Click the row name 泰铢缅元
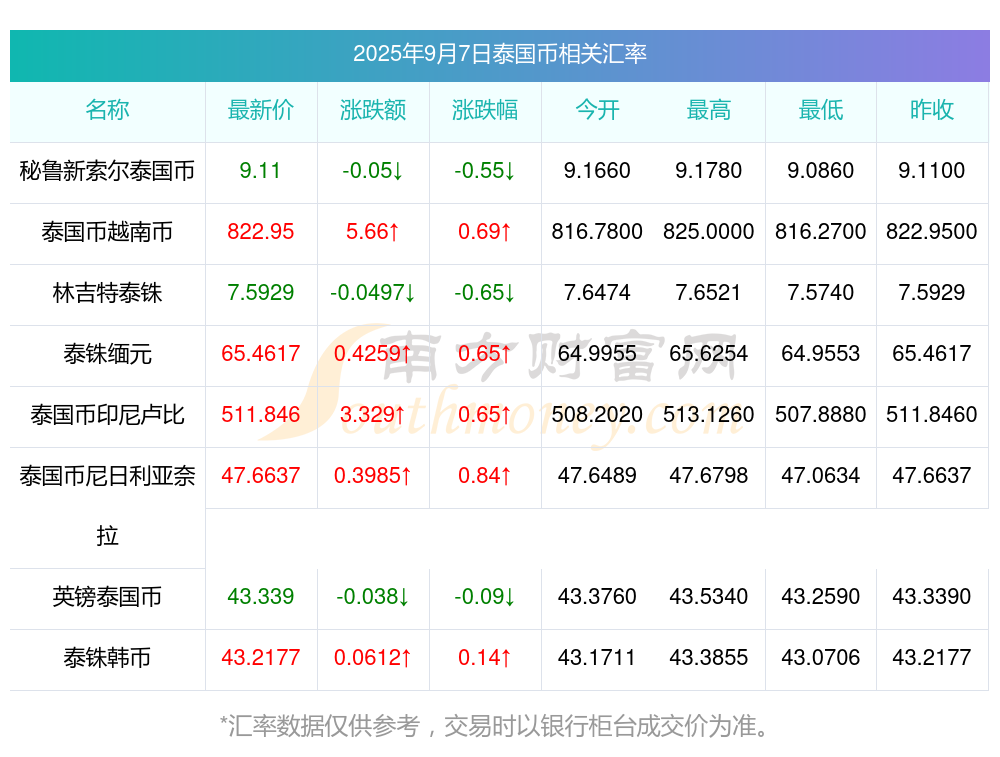This screenshot has height=757, width=1000. click(107, 353)
